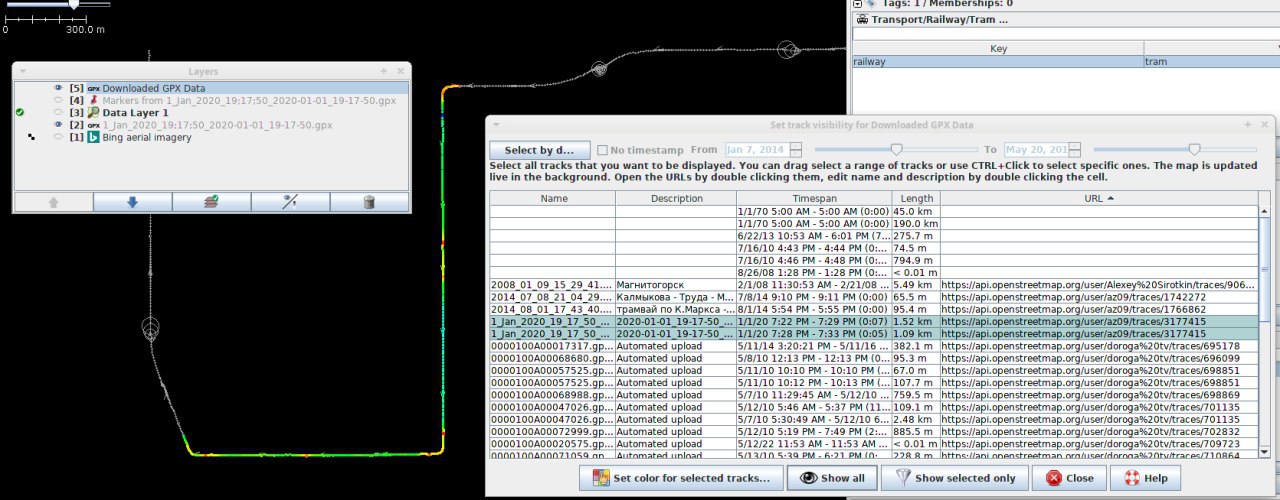Sort the tracks table by URL column header

(x=1099, y=198)
